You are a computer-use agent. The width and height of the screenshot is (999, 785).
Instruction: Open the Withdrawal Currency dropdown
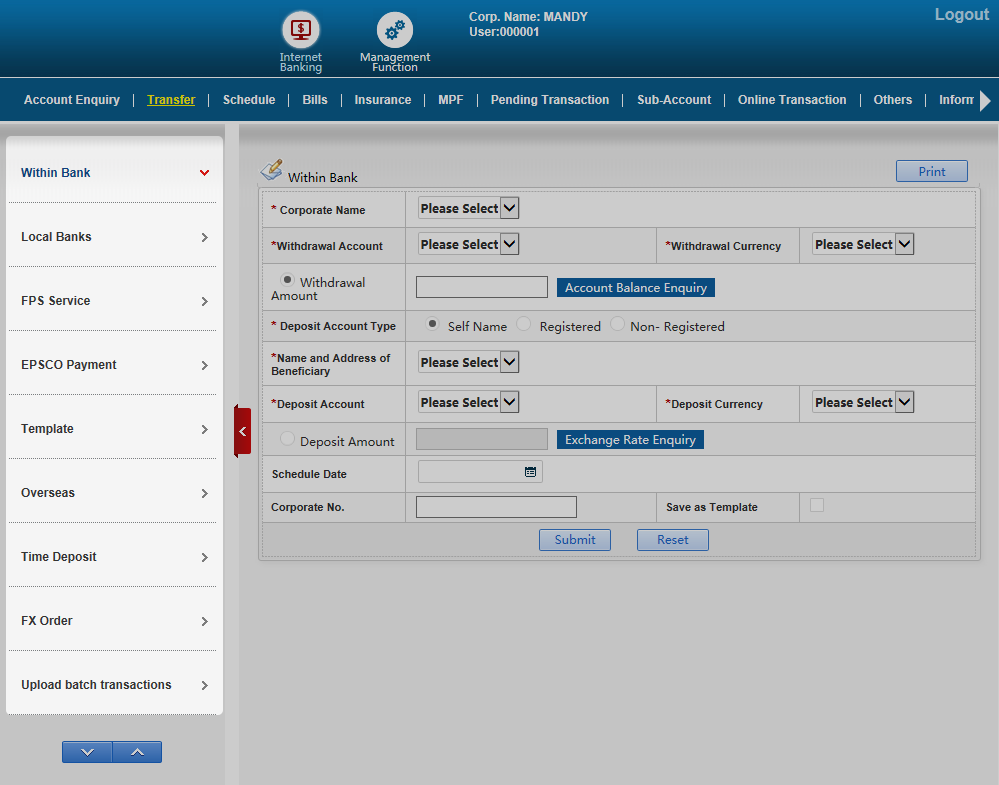863,244
